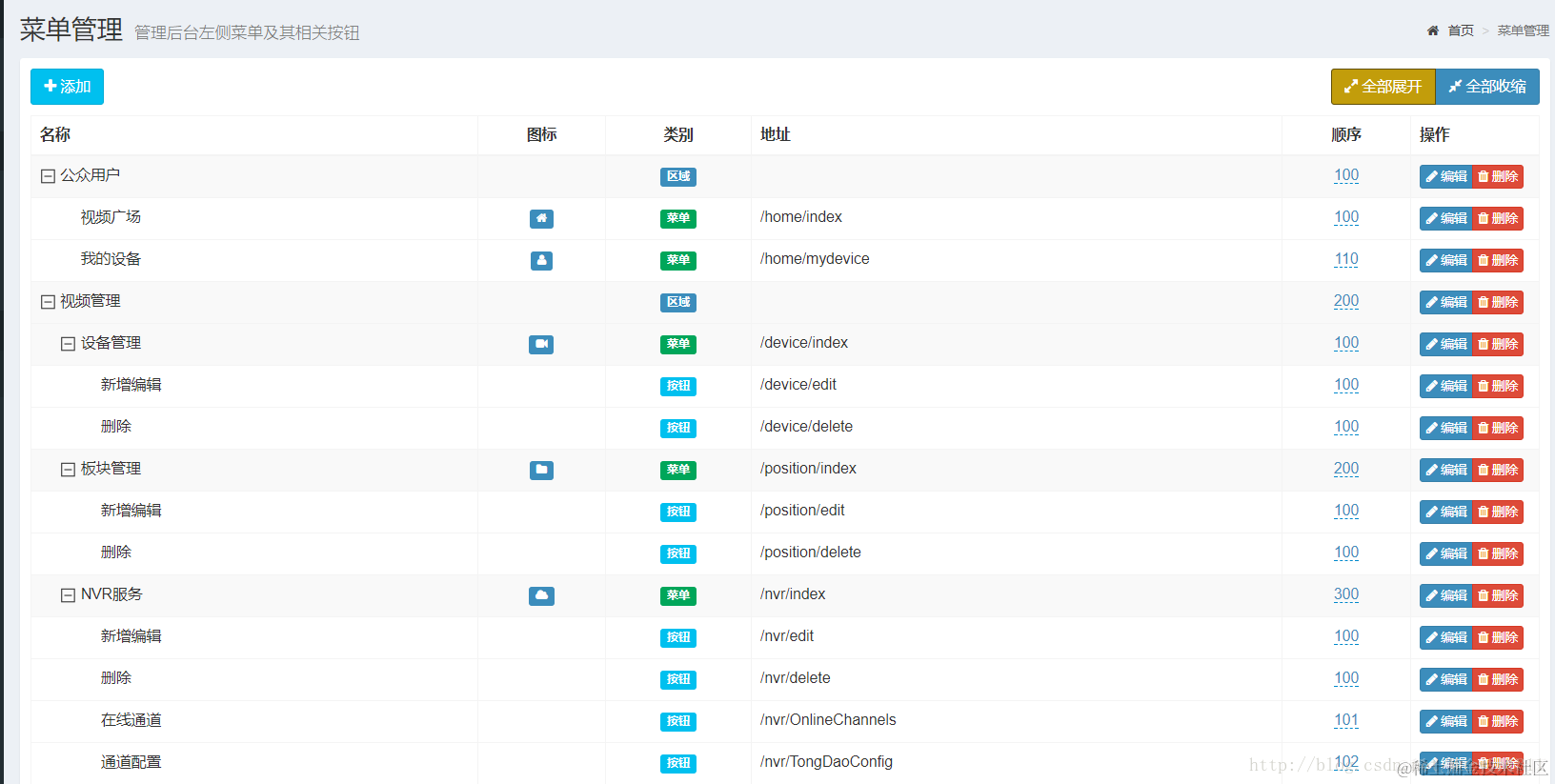Collapse the 板块管理 tree row

68,470
